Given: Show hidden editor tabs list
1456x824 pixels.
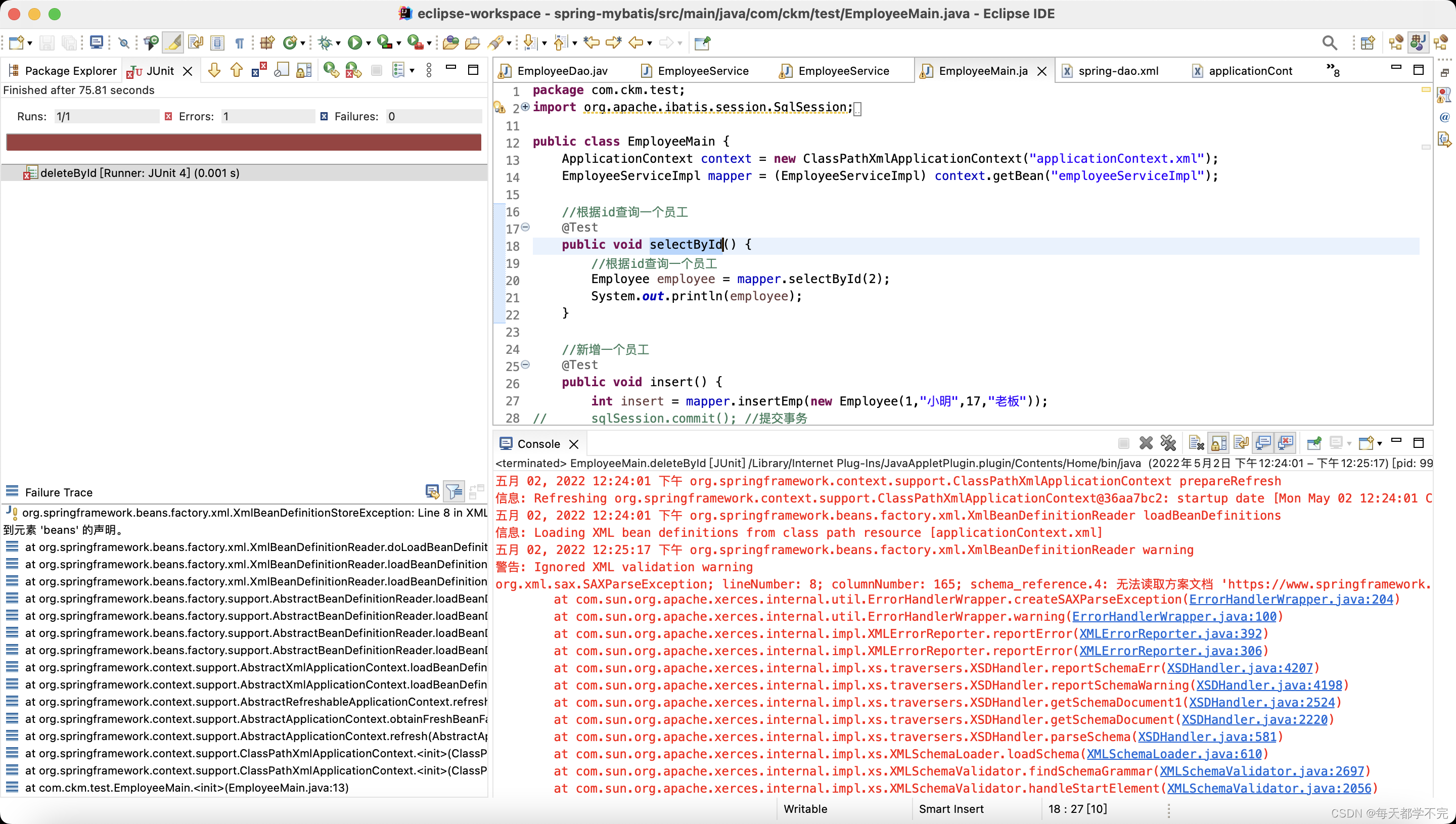Looking at the screenshot, I should tap(1333, 70).
